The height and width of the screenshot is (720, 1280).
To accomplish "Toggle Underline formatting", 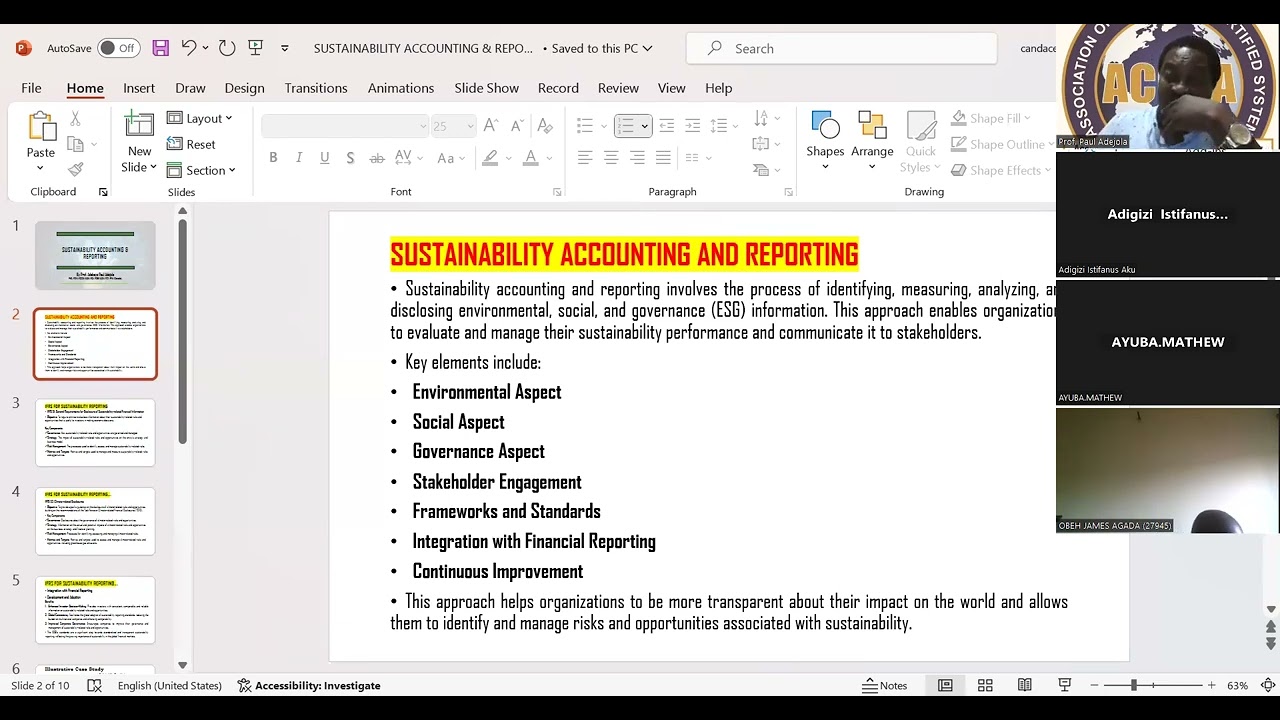I will [x=324, y=158].
